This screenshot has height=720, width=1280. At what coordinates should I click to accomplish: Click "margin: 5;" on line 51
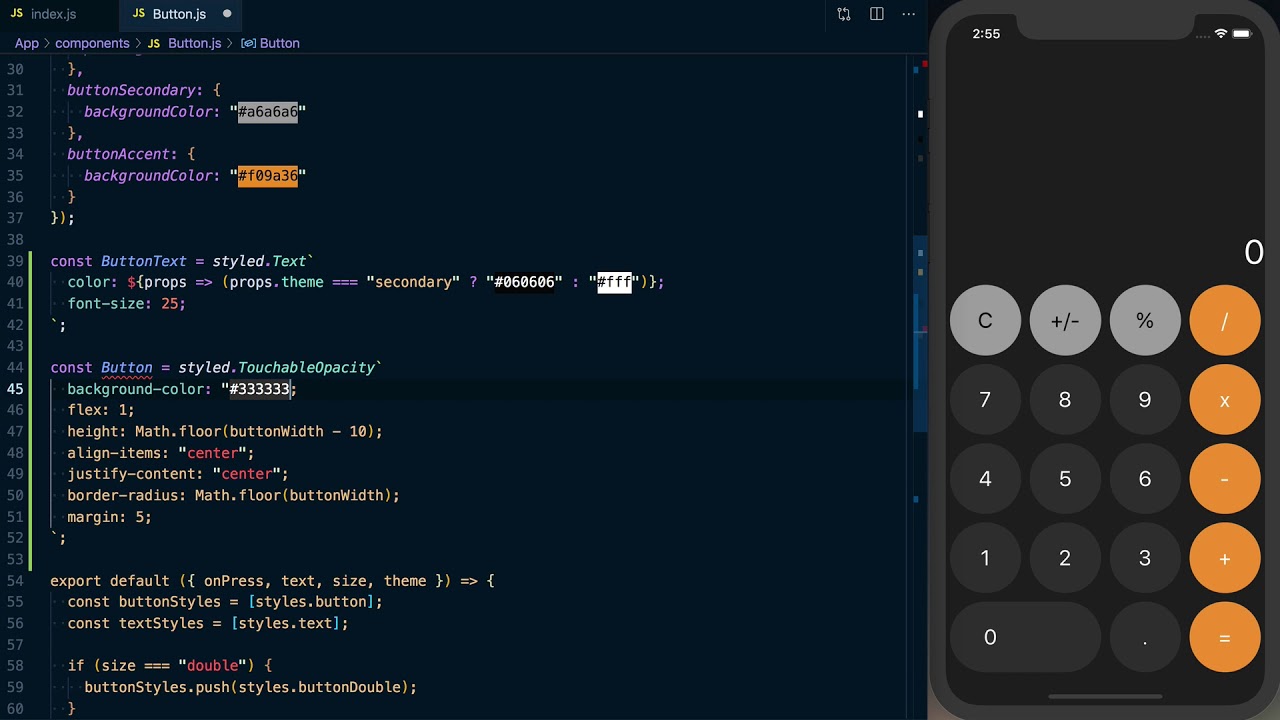coord(110,517)
